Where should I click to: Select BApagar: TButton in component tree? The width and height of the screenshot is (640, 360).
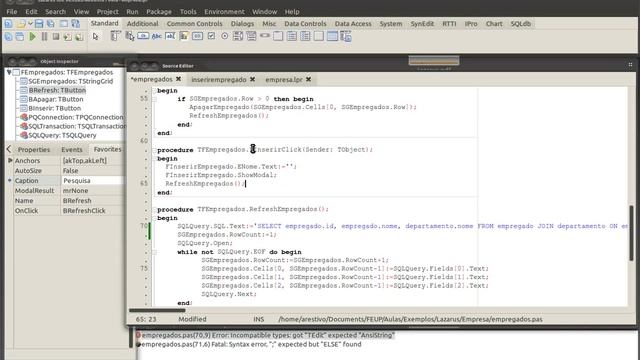[x=56, y=99]
